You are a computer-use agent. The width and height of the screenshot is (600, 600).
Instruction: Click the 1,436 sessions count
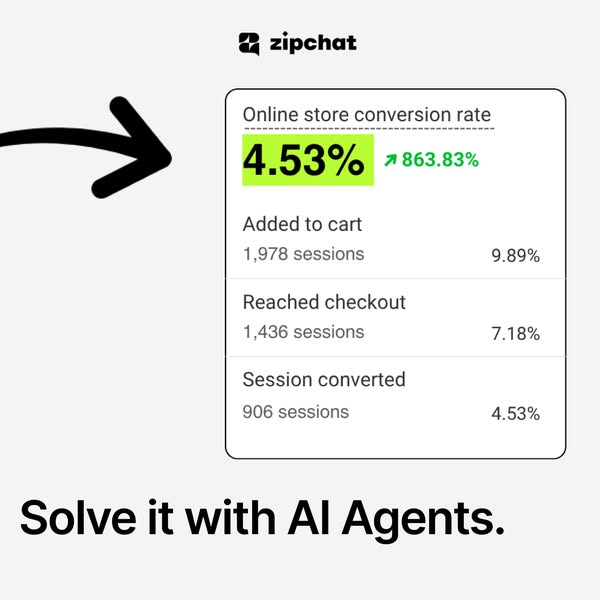[303, 332]
